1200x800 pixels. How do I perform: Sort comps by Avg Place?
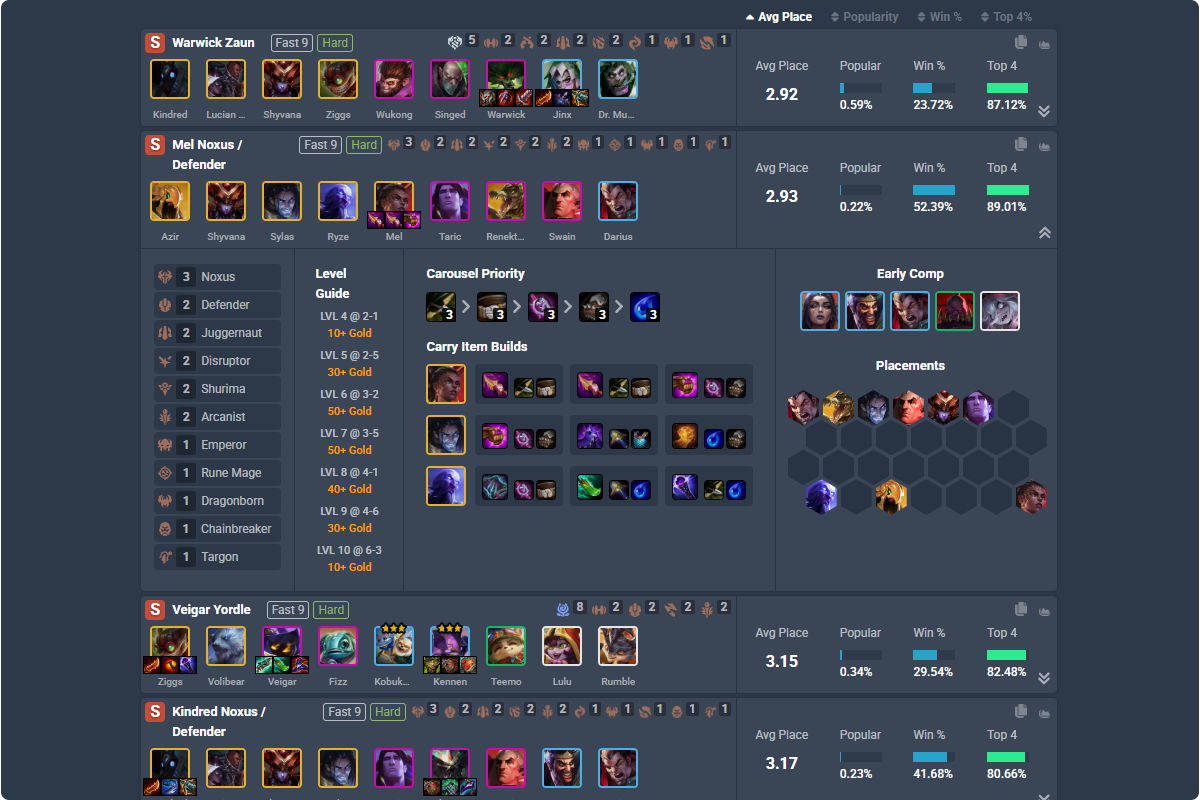click(x=779, y=17)
